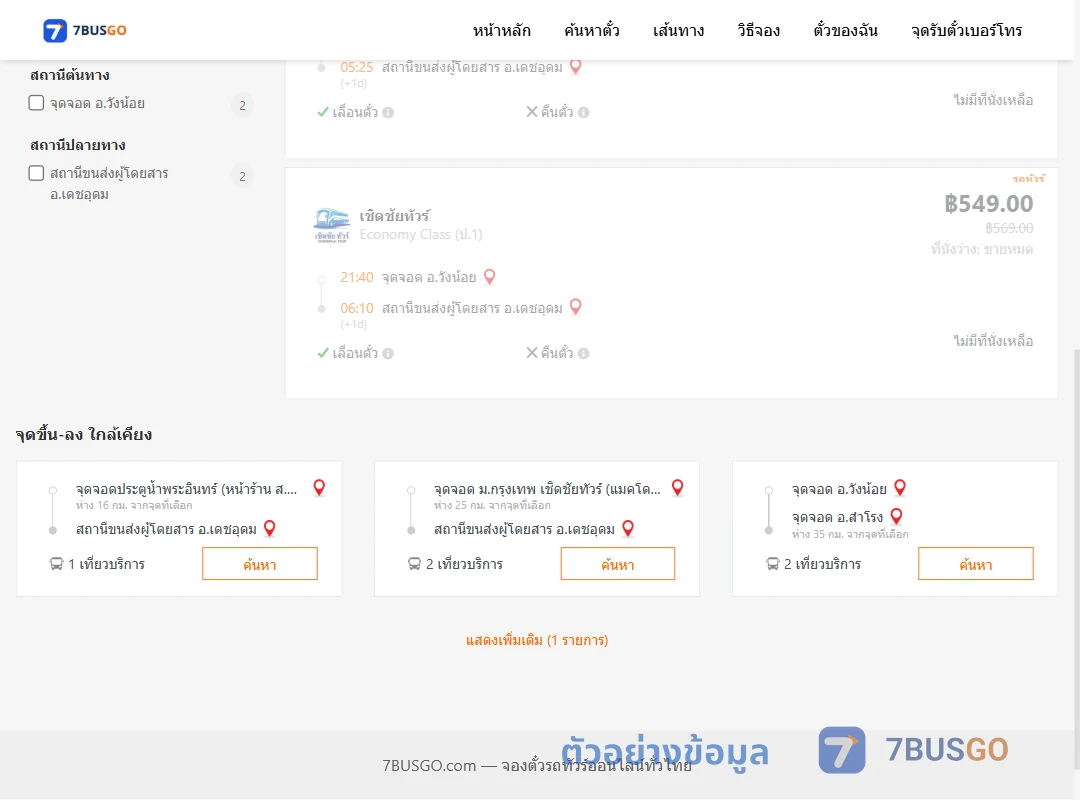The height and width of the screenshot is (800, 1080).
Task: Click info icon next to เลื่อนตั๋ว in ฿549 trip
Action: [x=388, y=353]
